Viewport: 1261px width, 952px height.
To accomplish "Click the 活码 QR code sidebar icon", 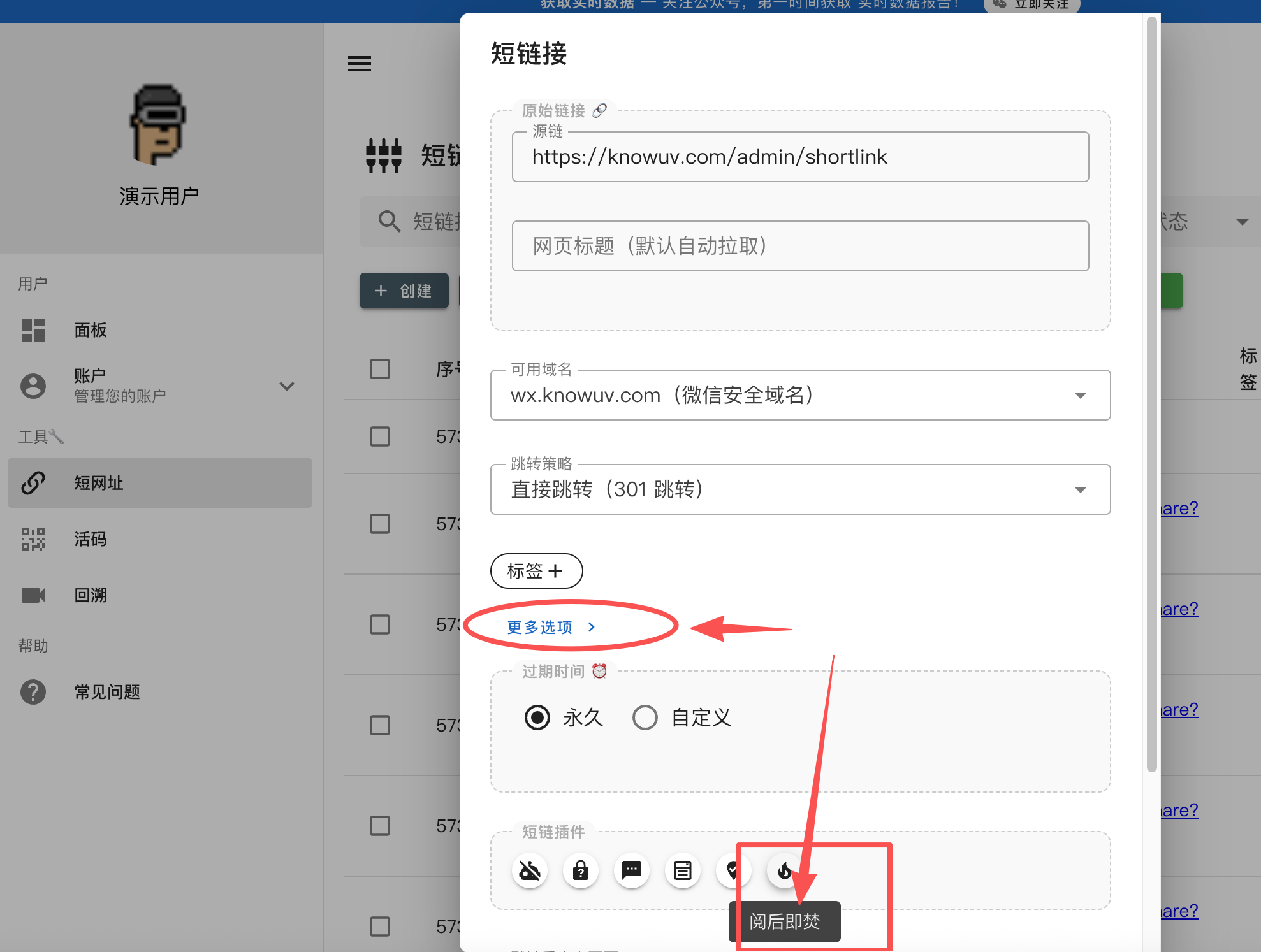I will tap(33, 539).
